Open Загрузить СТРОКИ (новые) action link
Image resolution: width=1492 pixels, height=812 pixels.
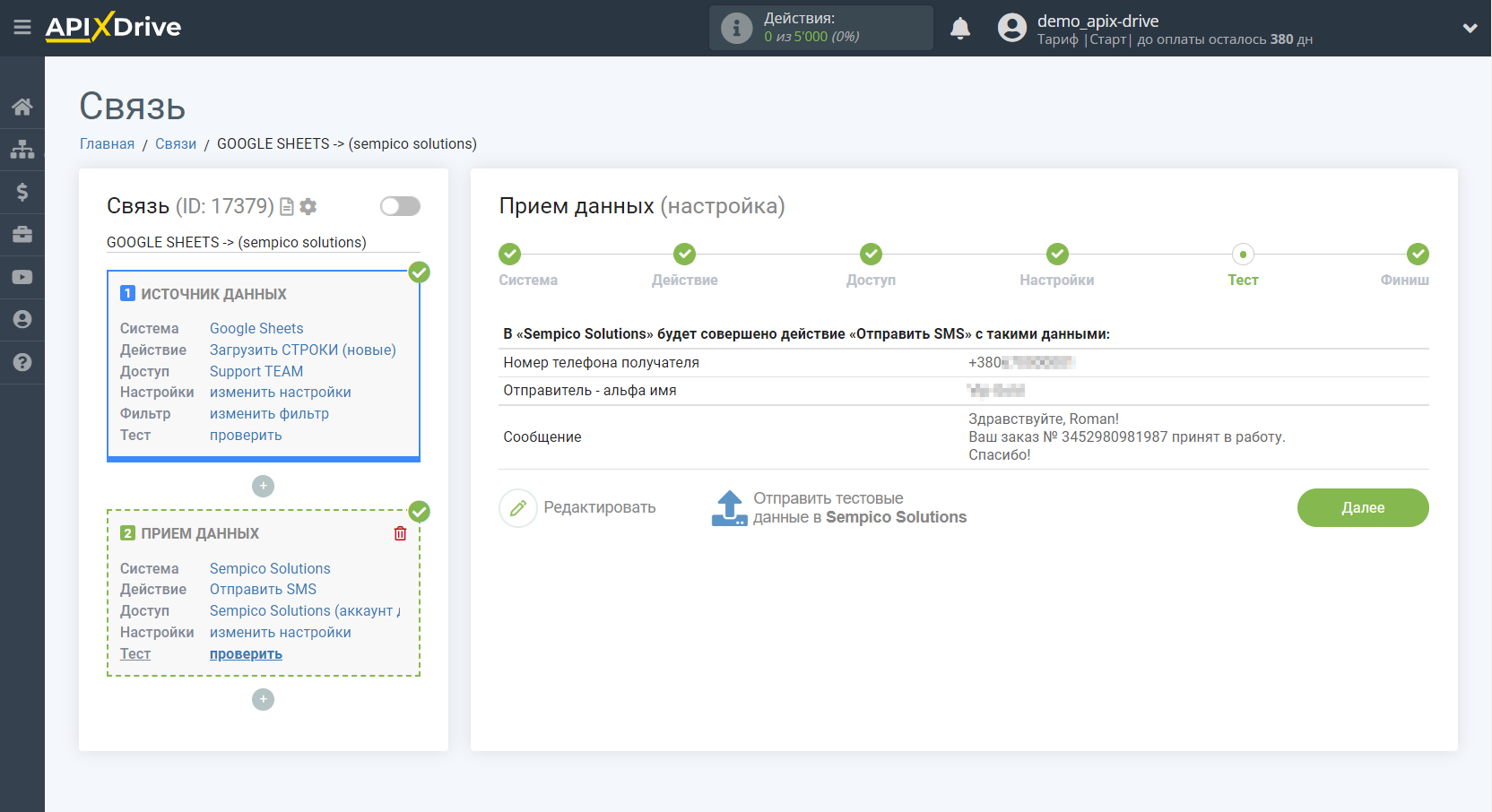pos(303,350)
